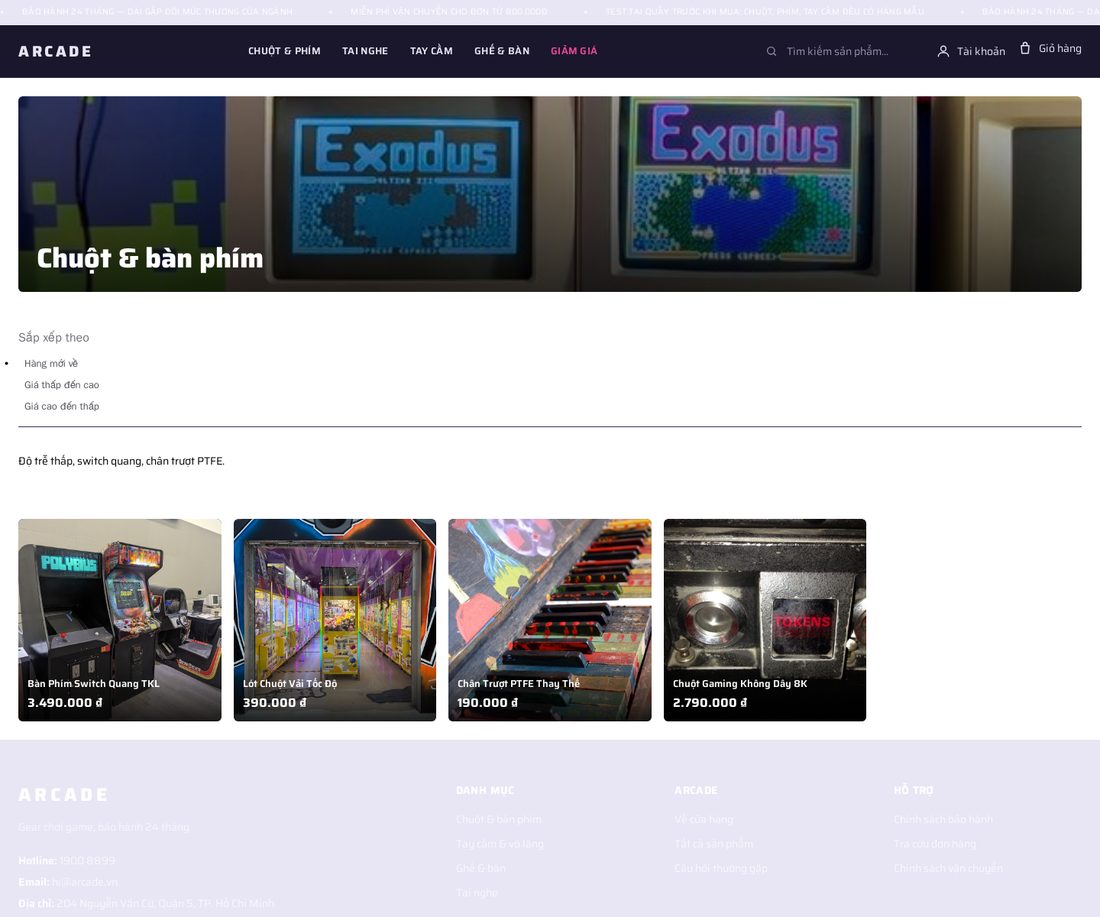Open footer link Chính sách vận chuyển
Image resolution: width=1100 pixels, height=917 pixels.
(x=948, y=869)
